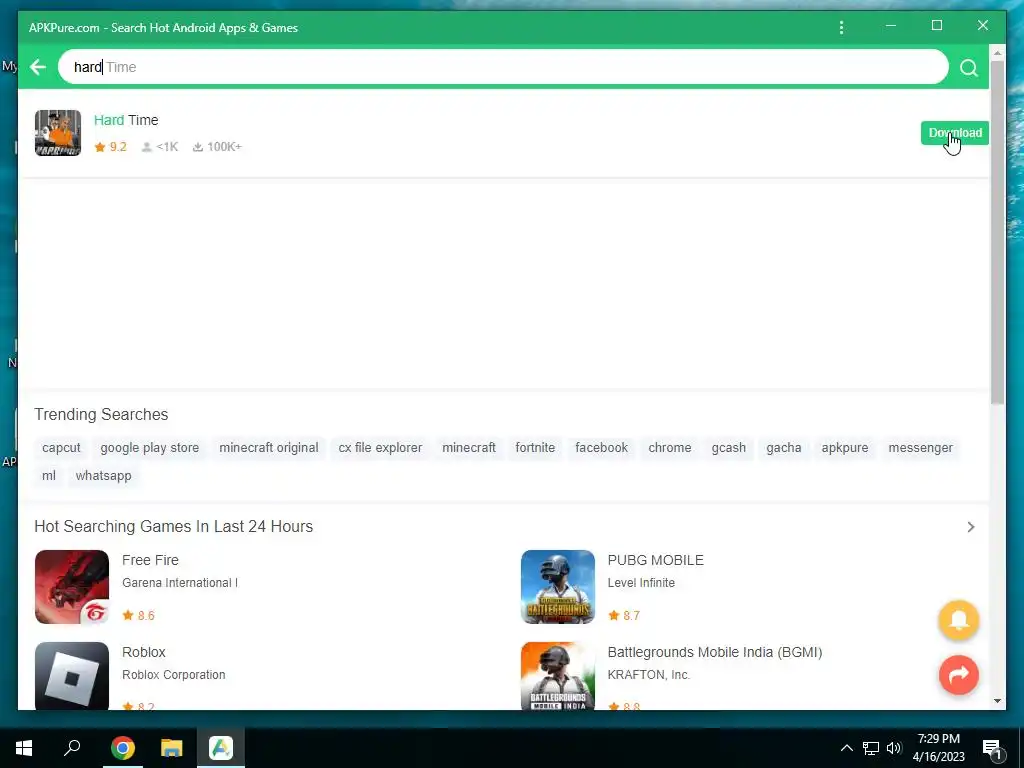
Task: Open the Battlegrounds Mobile India icon
Action: (x=558, y=676)
